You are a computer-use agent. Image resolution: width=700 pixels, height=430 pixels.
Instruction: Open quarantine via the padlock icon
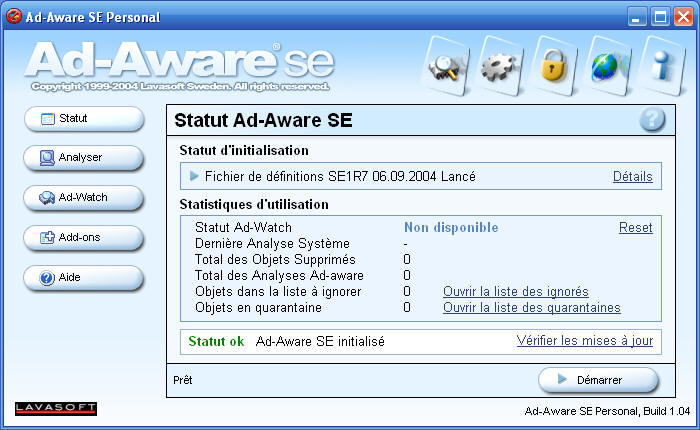[x=551, y=65]
